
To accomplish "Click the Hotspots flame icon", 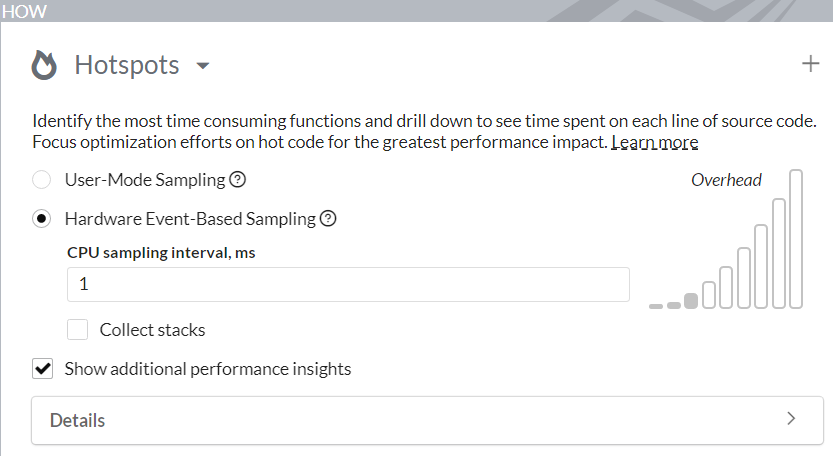I will click(45, 66).
